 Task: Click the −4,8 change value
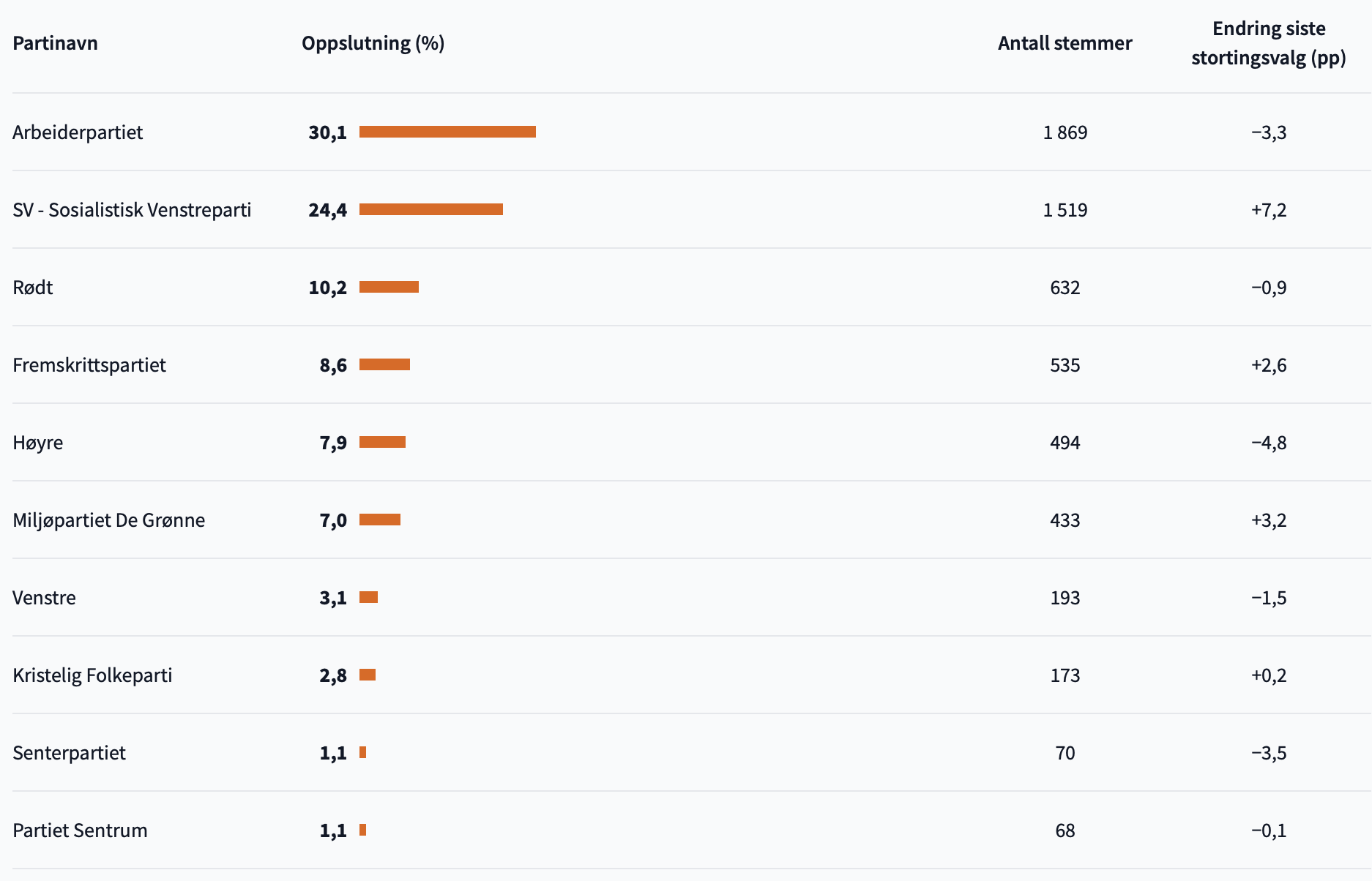pyautogui.click(x=1269, y=443)
